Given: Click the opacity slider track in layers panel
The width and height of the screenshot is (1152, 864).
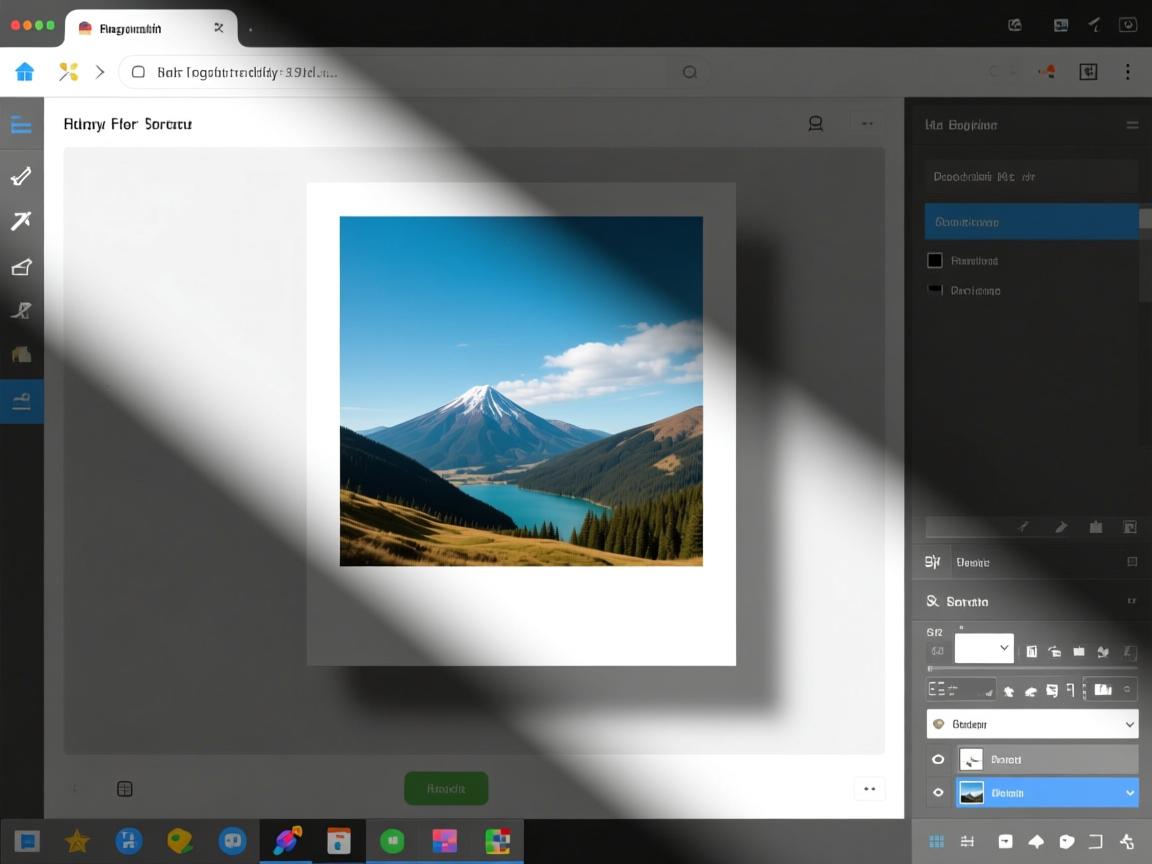Looking at the screenshot, I should (1031, 668).
